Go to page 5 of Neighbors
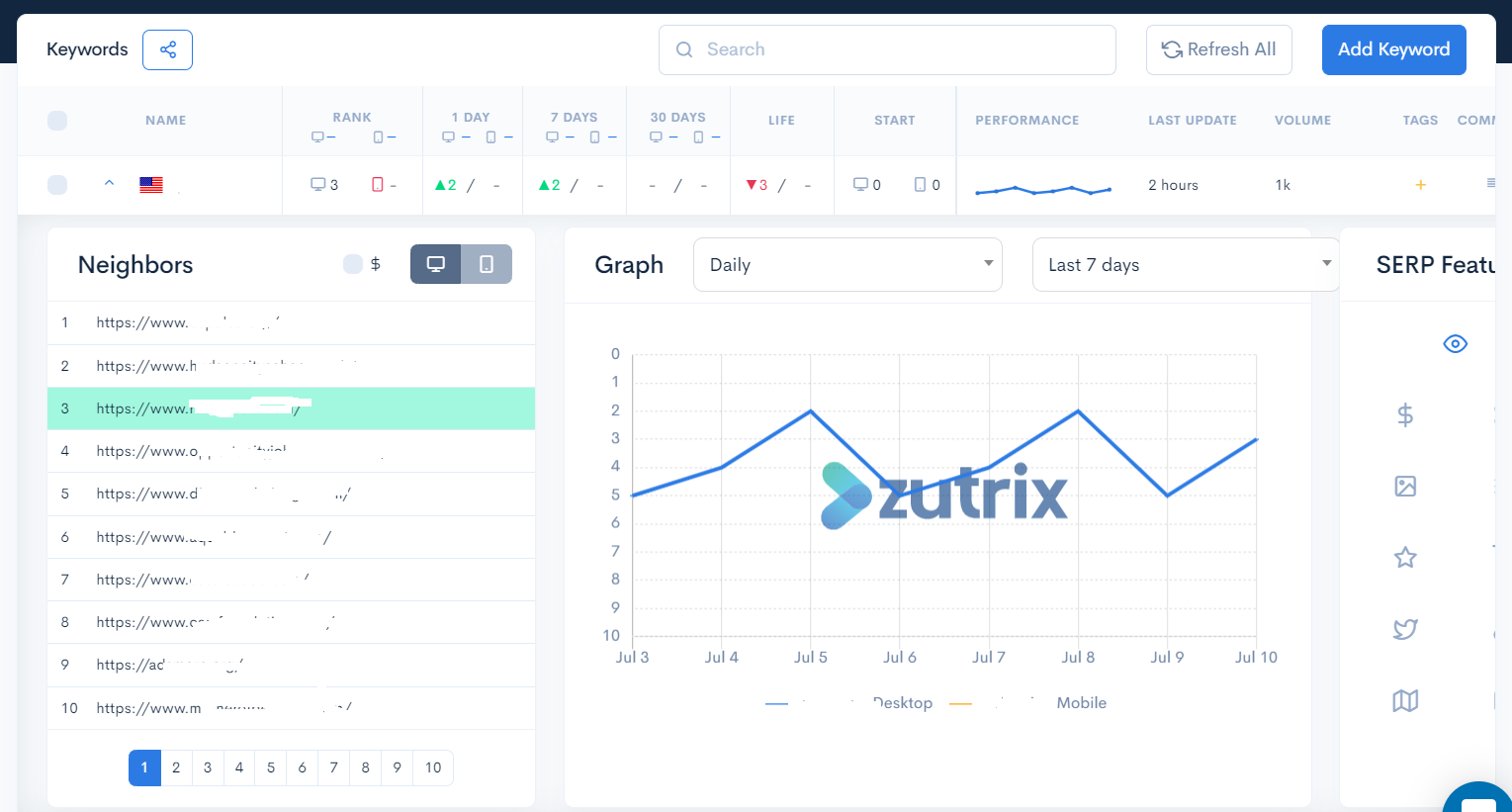The height and width of the screenshot is (812, 1512). 271,767
